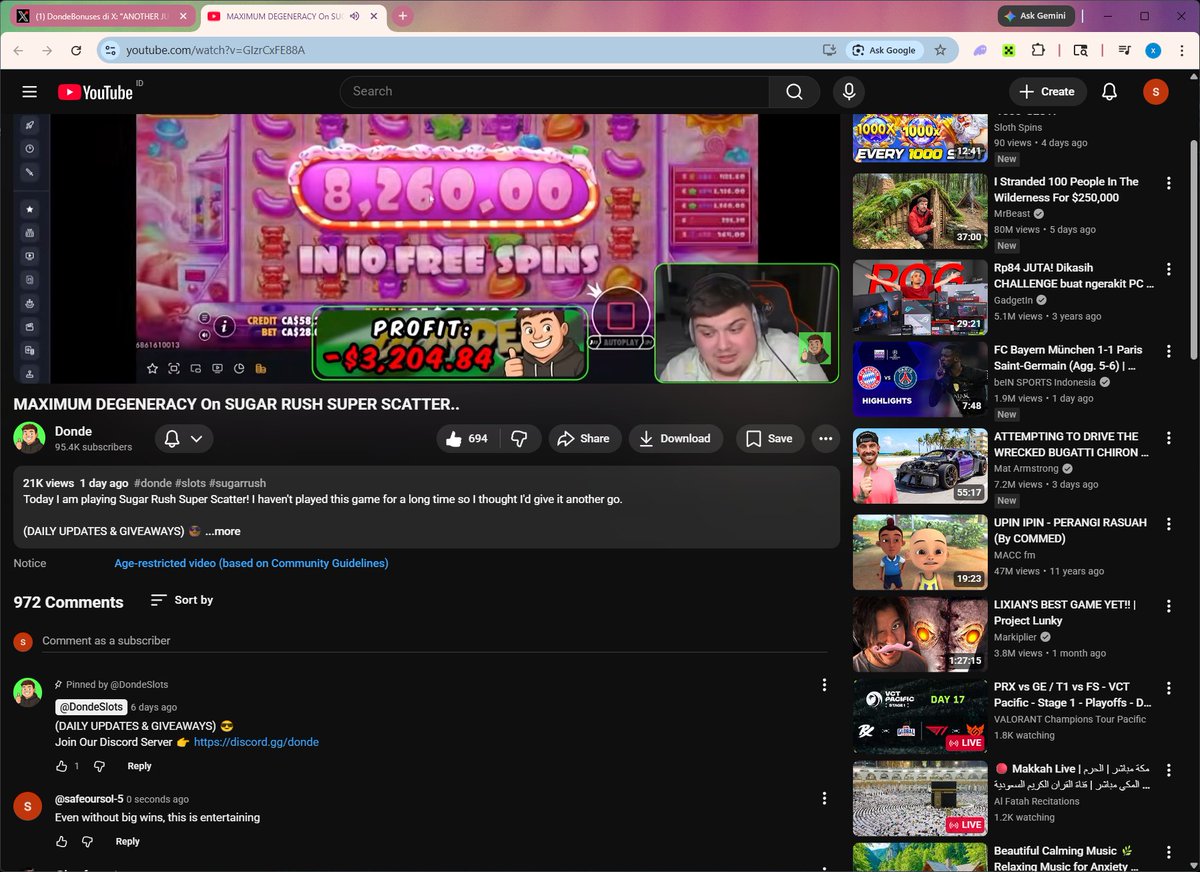The image size is (1200, 872).
Task: Open the green pixel extension icon in toolbar
Action: click(1009, 50)
